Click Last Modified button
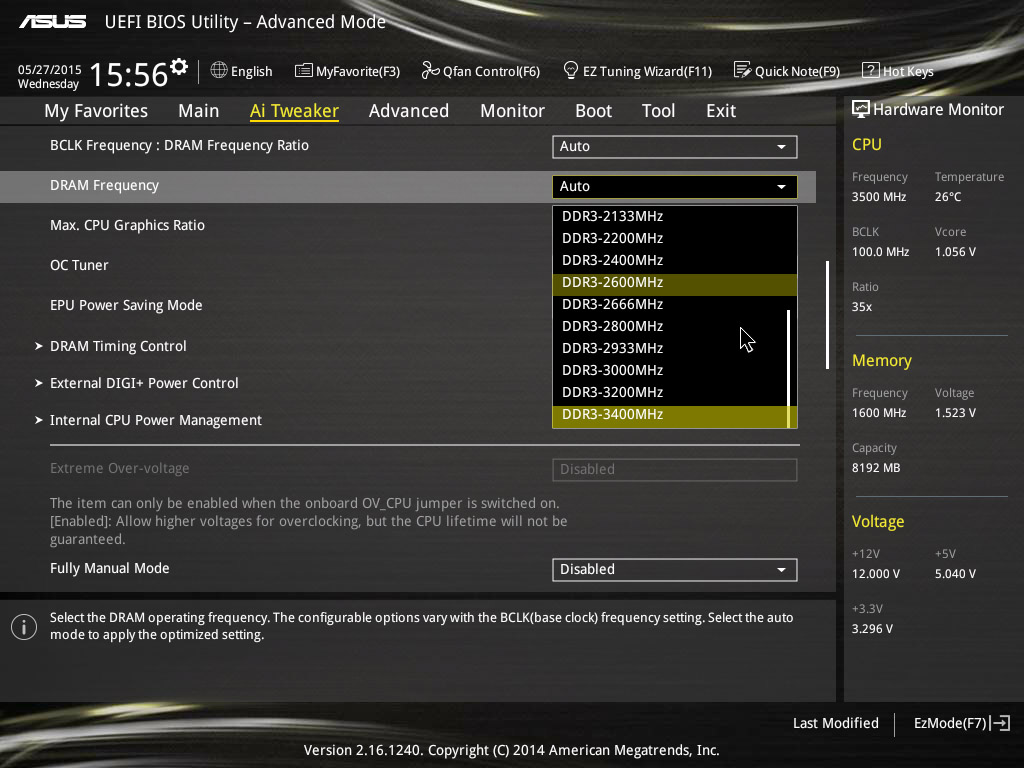 tap(835, 723)
